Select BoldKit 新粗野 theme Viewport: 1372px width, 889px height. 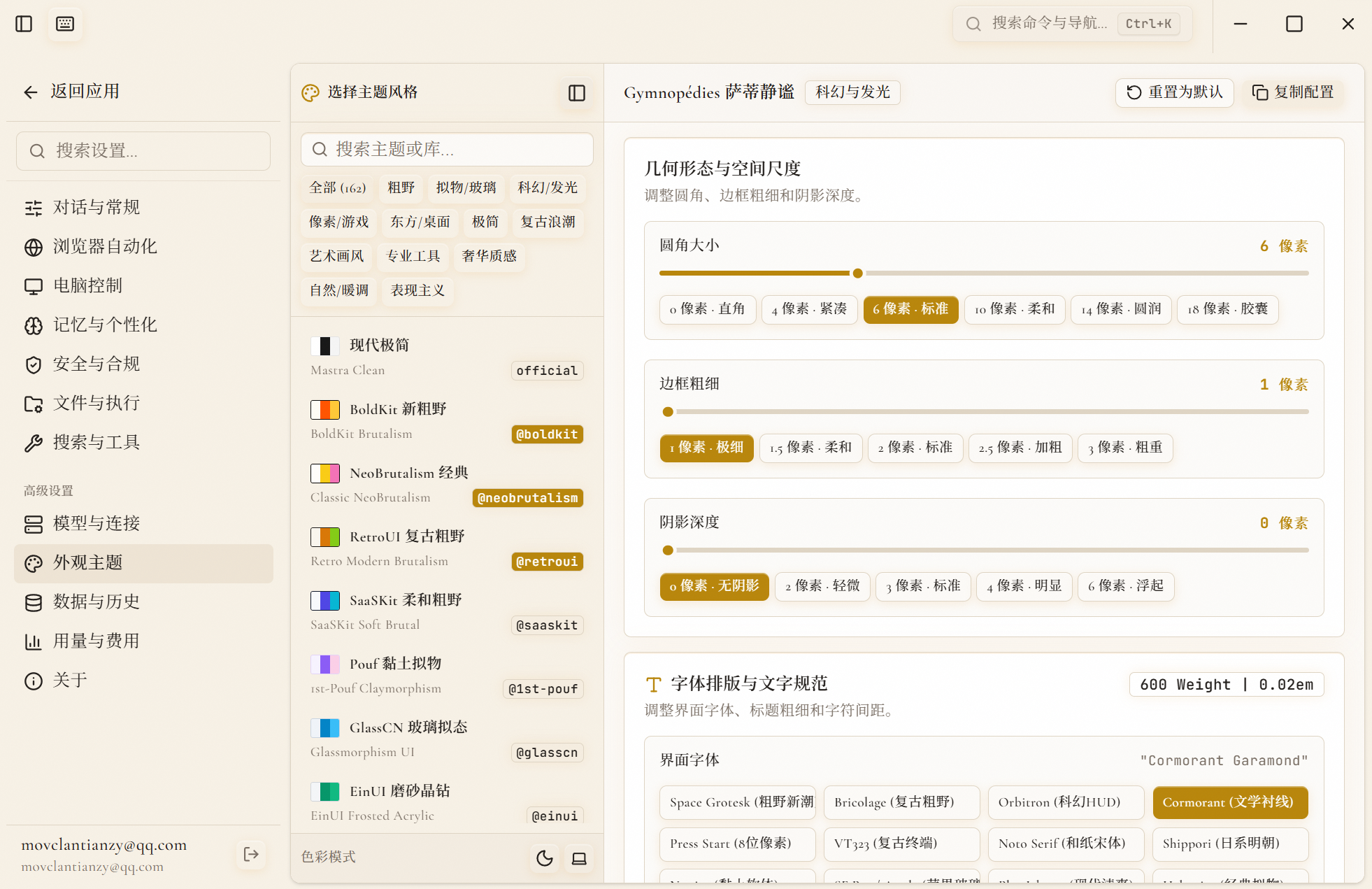447,421
